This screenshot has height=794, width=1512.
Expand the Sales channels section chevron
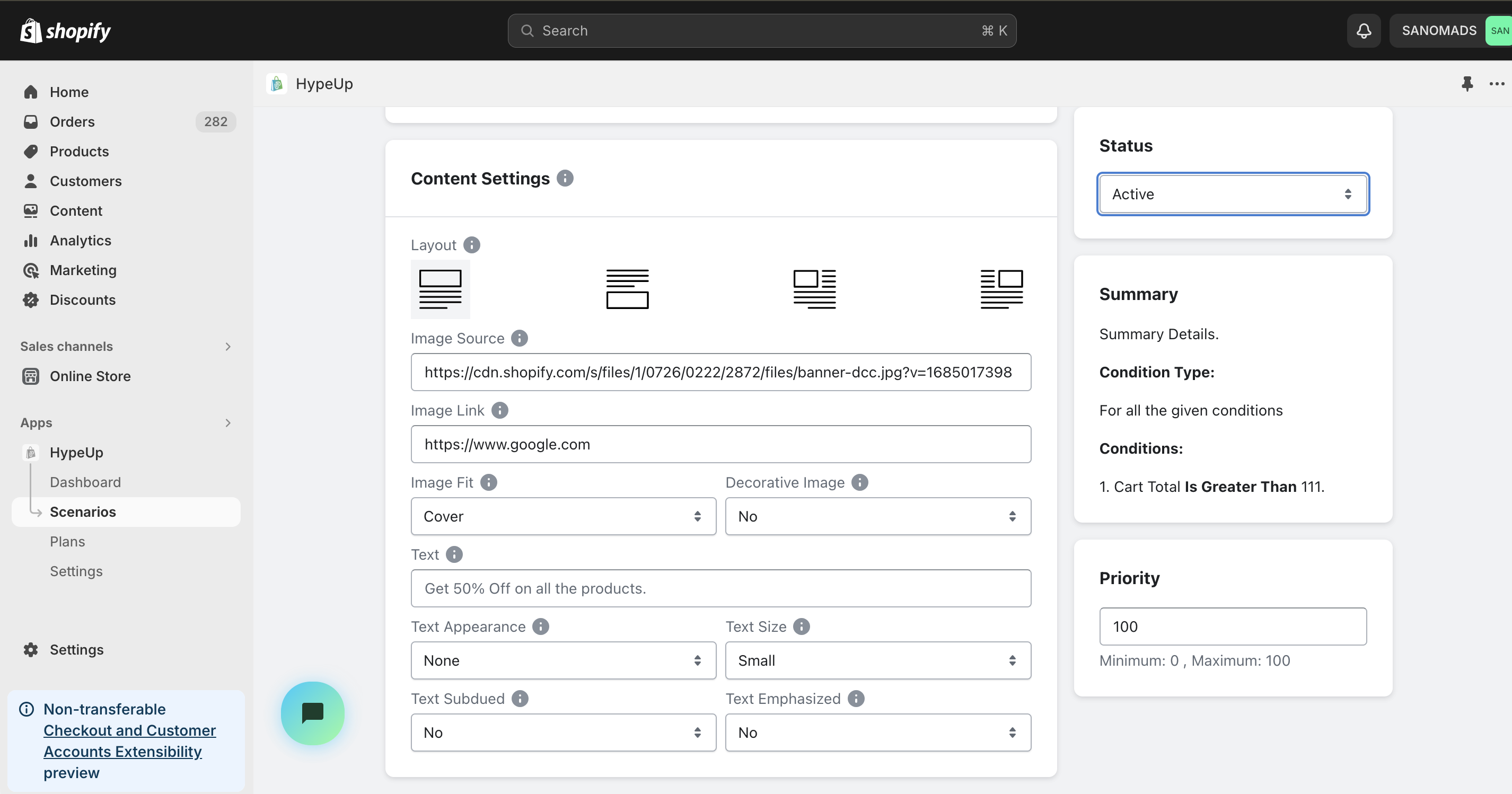tap(228, 346)
